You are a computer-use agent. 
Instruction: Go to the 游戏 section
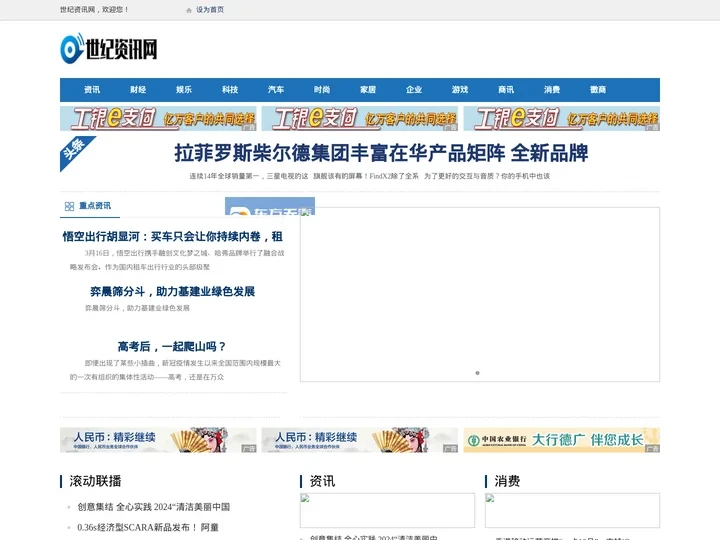click(x=460, y=90)
